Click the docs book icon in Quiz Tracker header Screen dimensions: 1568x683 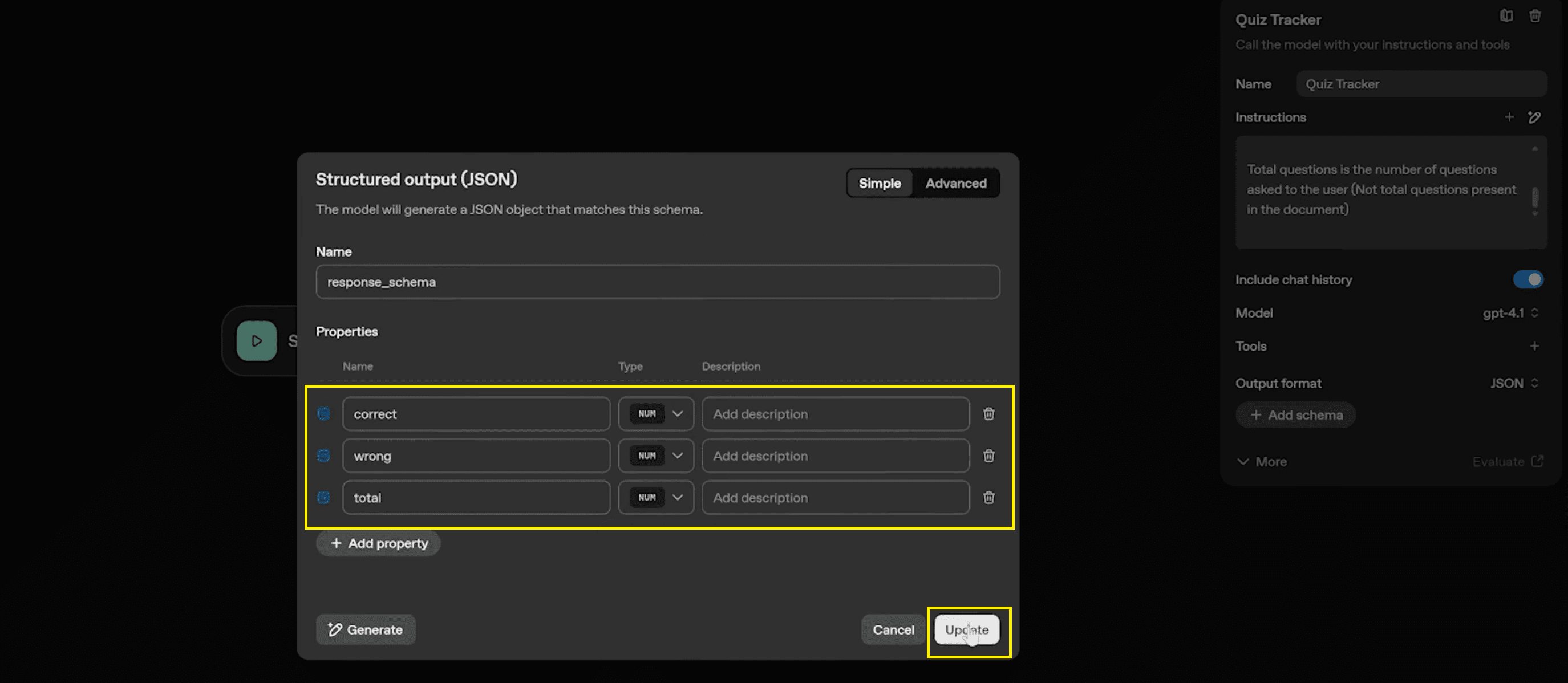coord(1506,17)
